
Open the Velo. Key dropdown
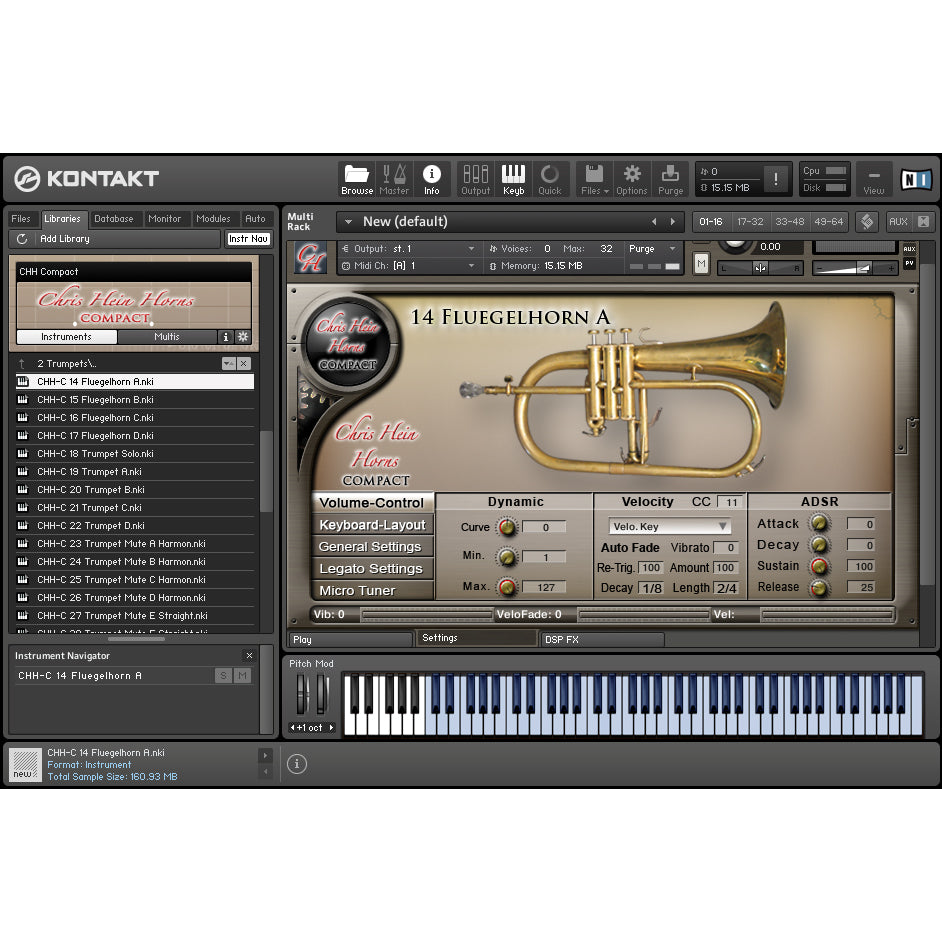(x=669, y=525)
